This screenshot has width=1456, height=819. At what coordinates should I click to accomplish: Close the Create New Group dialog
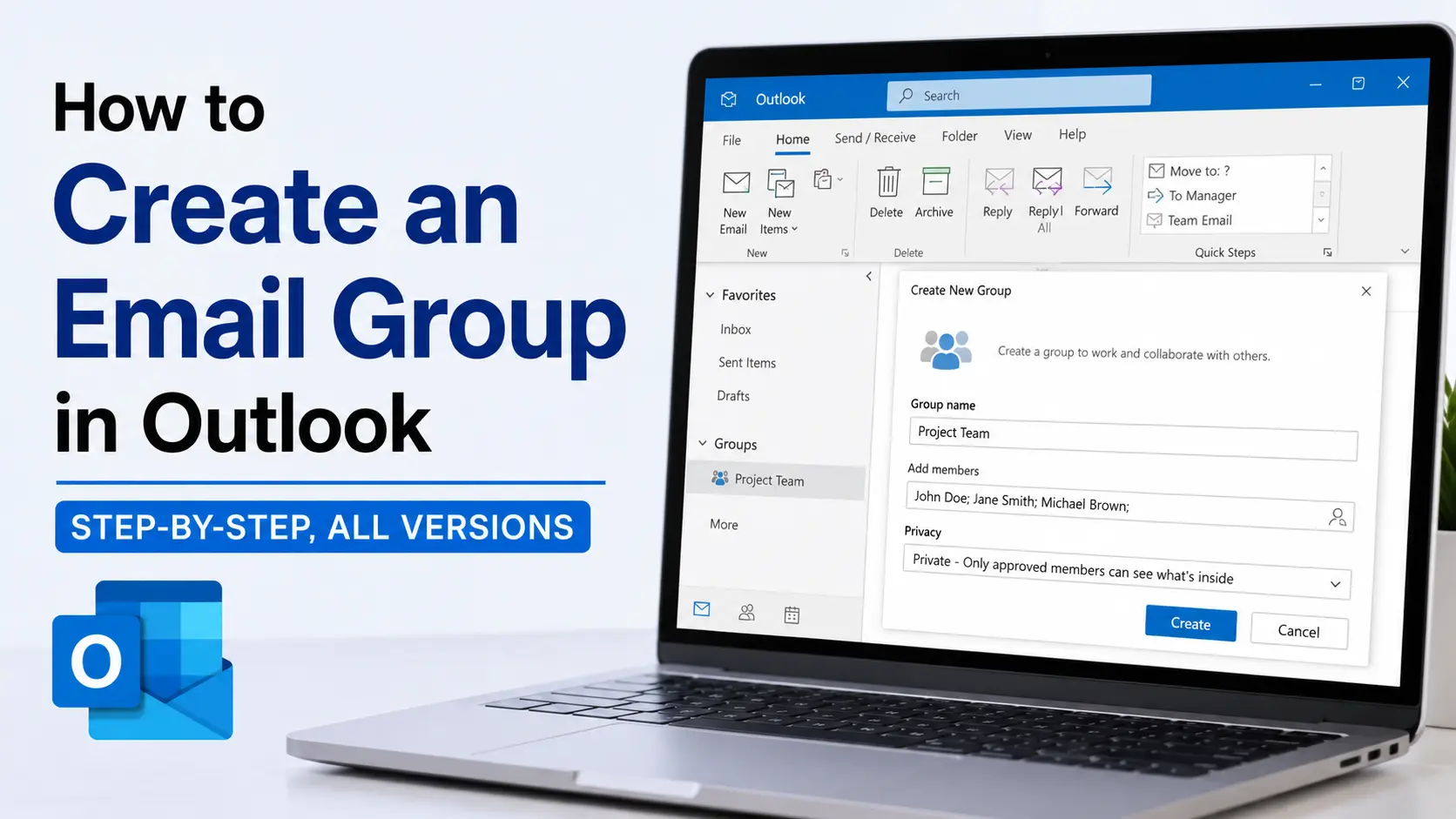click(x=1366, y=291)
